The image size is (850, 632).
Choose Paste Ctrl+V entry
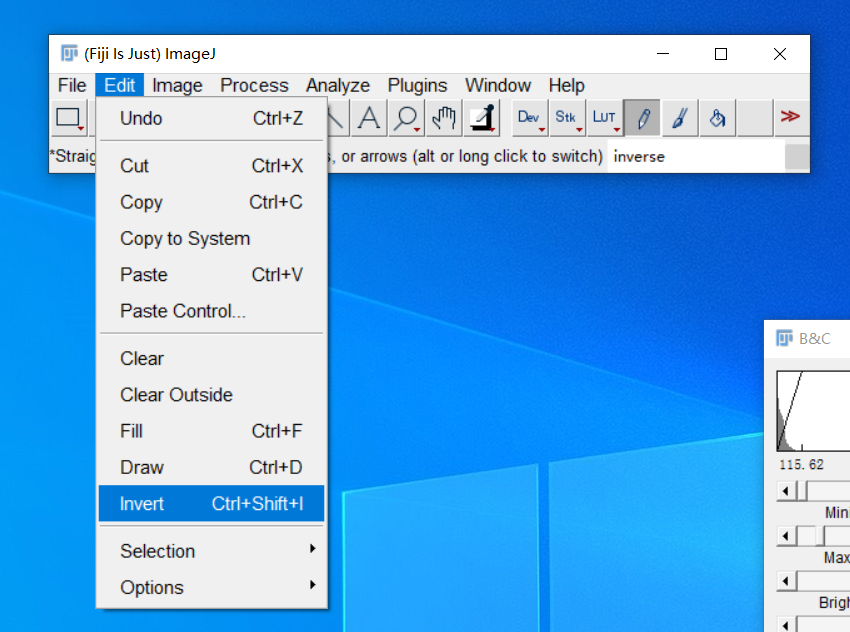(211, 274)
